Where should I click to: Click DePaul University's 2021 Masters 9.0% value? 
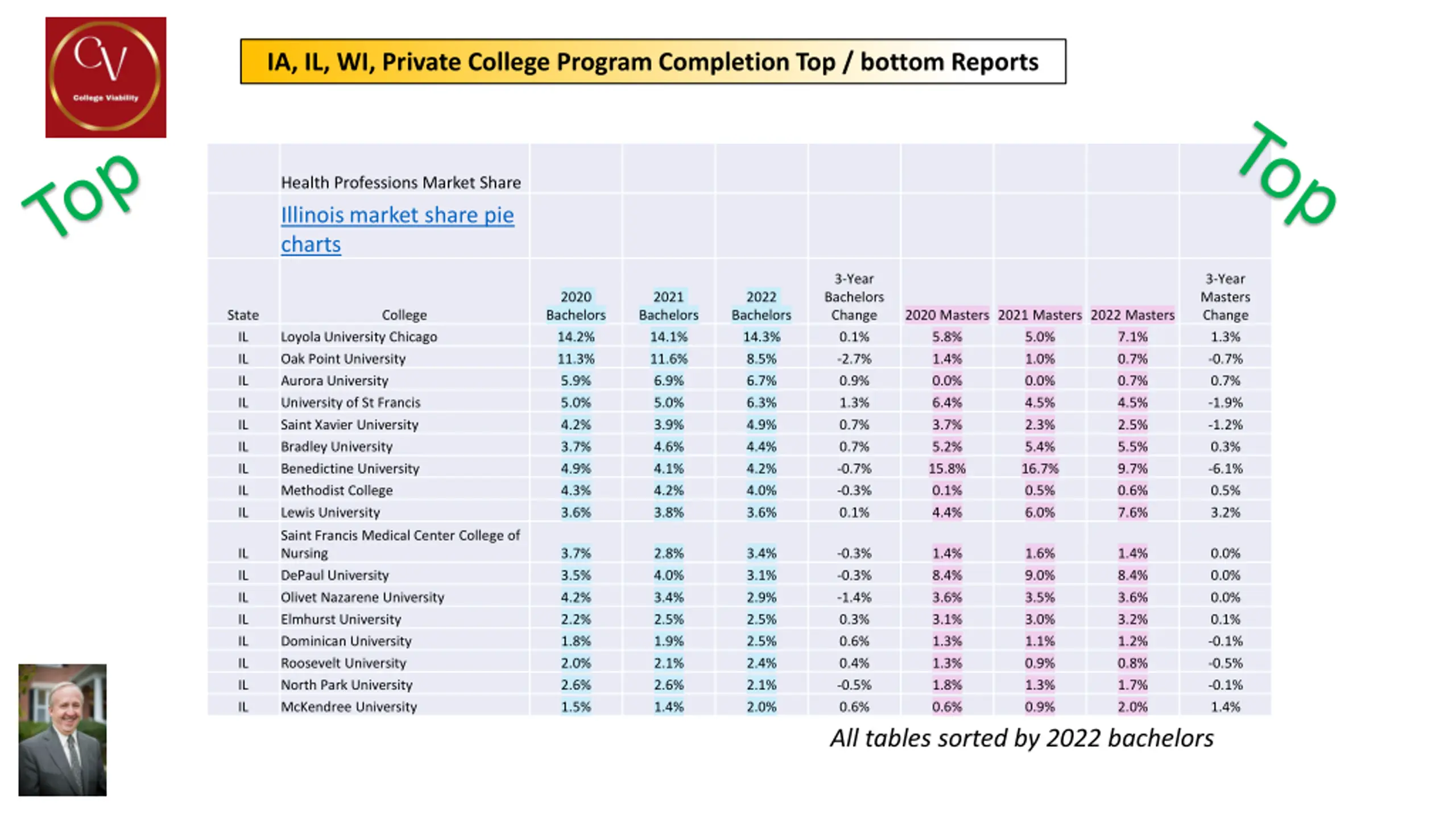coord(1040,575)
